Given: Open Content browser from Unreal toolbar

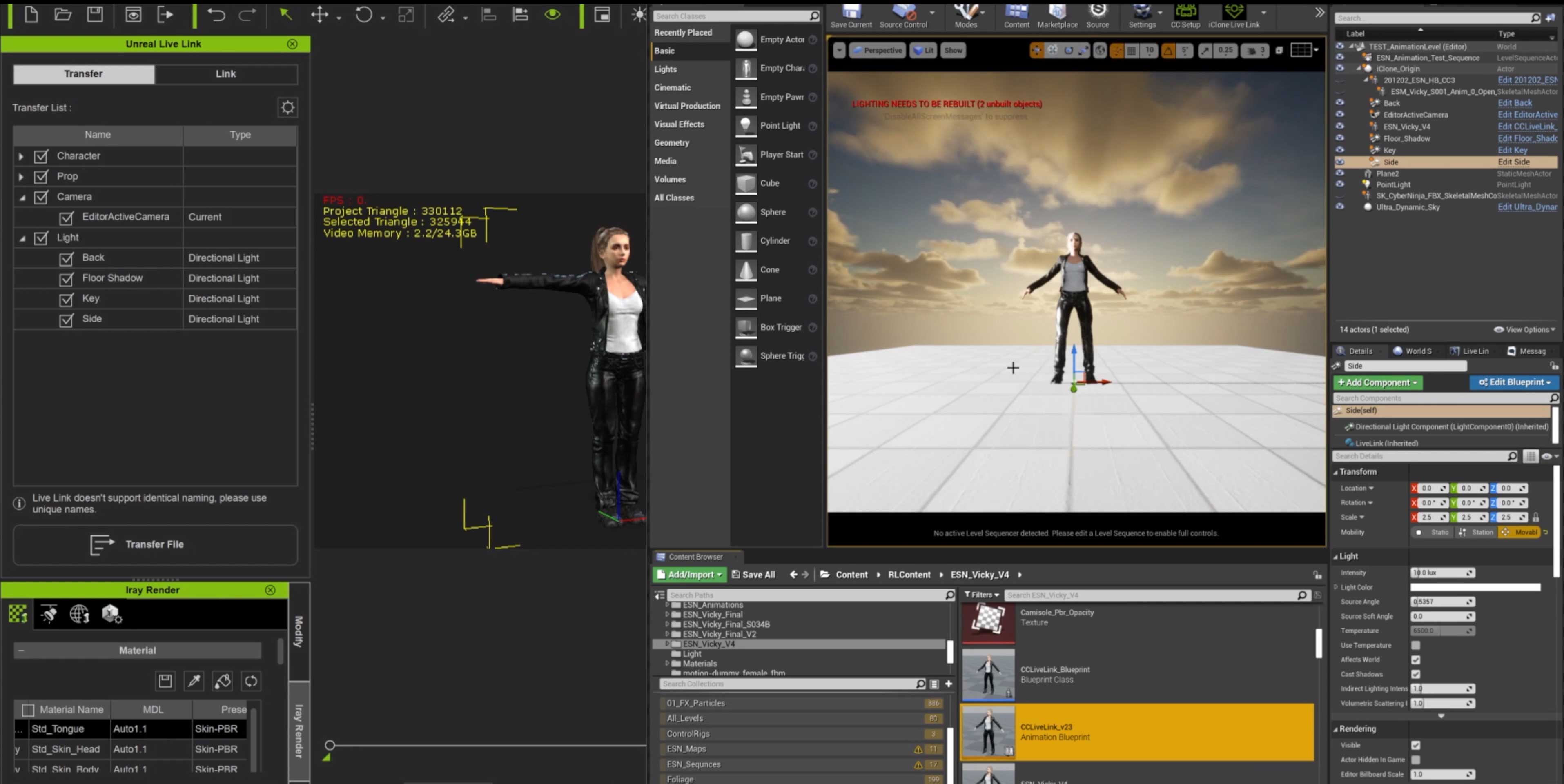Looking at the screenshot, I should click(1016, 16).
